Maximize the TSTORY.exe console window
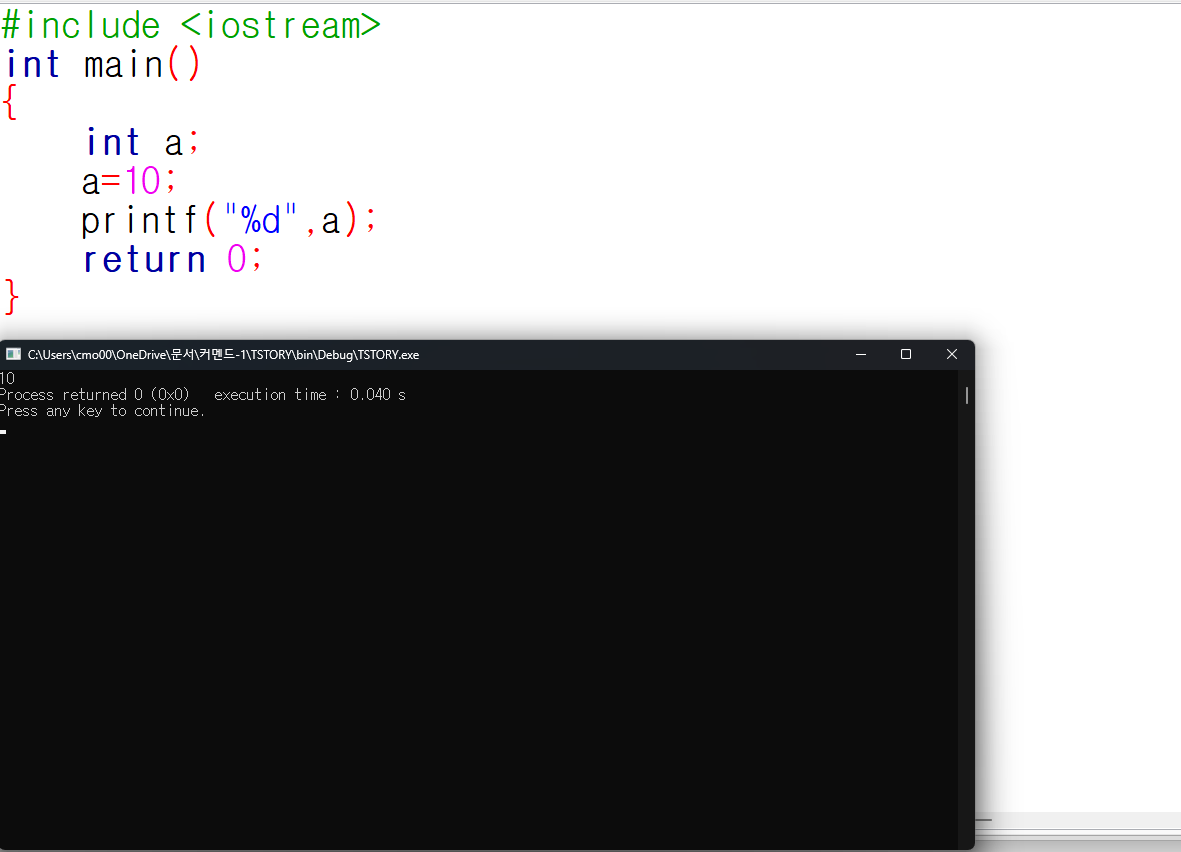The width and height of the screenshot is (1181, 852). point(906,354)
